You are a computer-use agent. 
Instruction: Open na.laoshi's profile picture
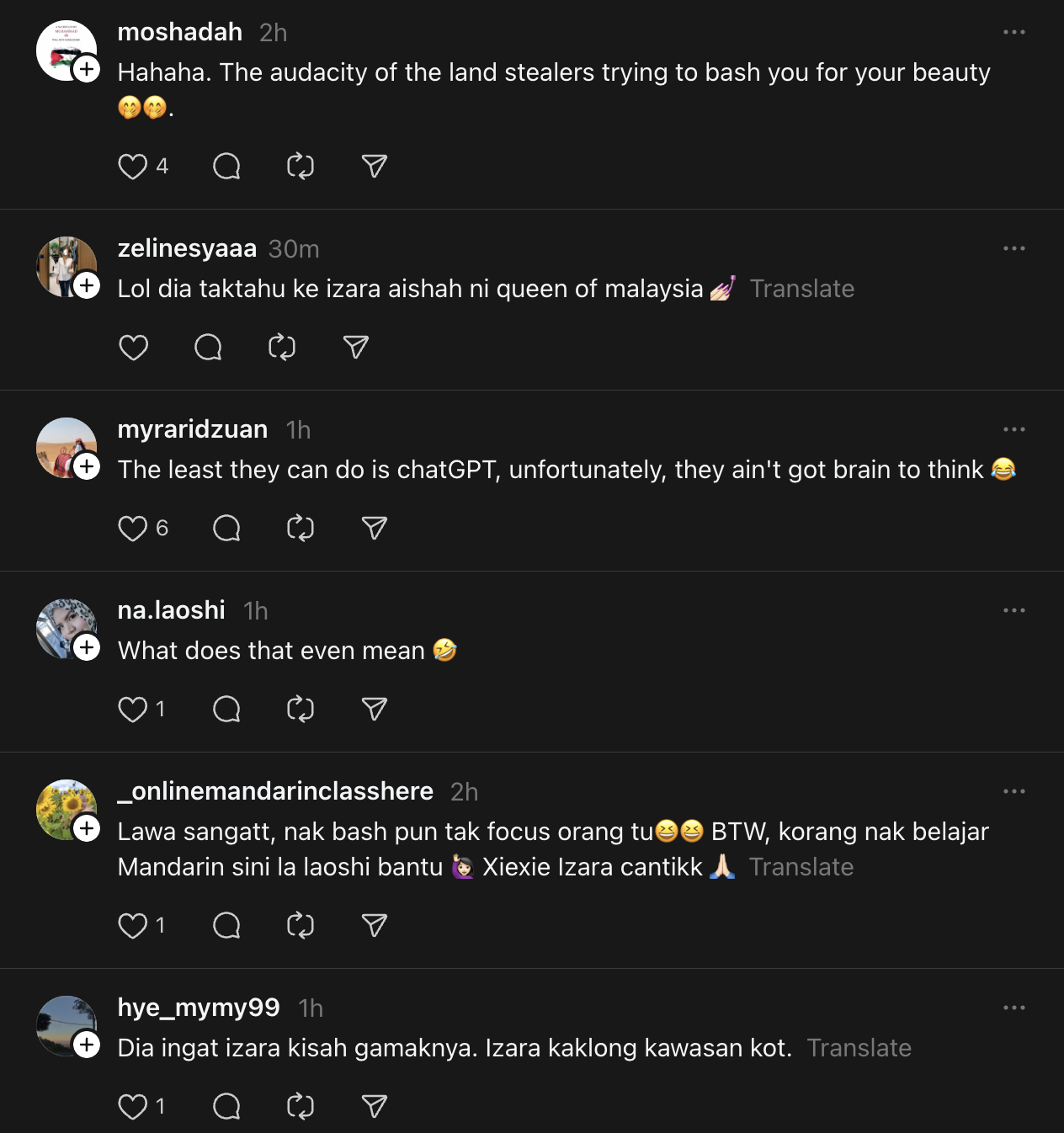(x=66, y=628)
